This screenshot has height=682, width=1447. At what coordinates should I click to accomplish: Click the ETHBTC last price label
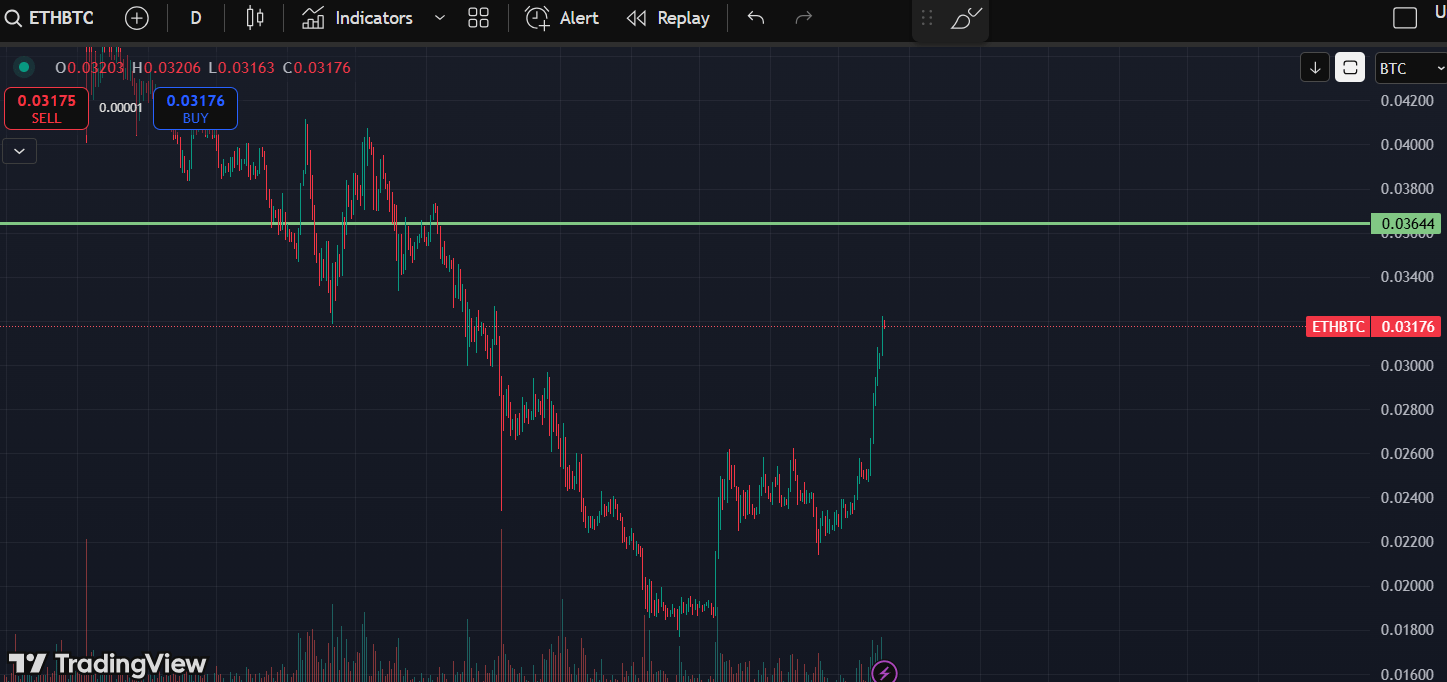1338,326
